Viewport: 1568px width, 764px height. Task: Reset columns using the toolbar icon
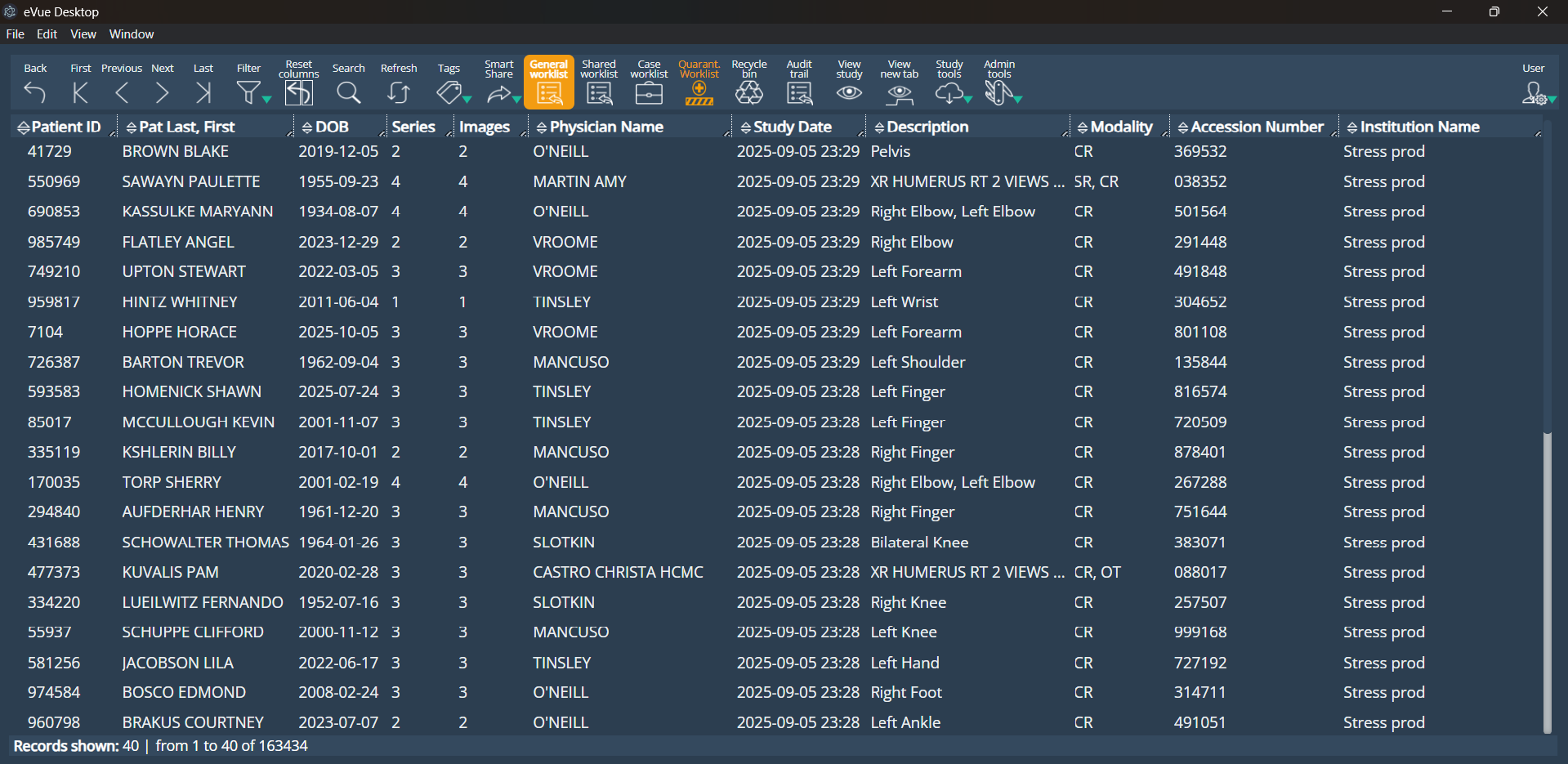298,92
